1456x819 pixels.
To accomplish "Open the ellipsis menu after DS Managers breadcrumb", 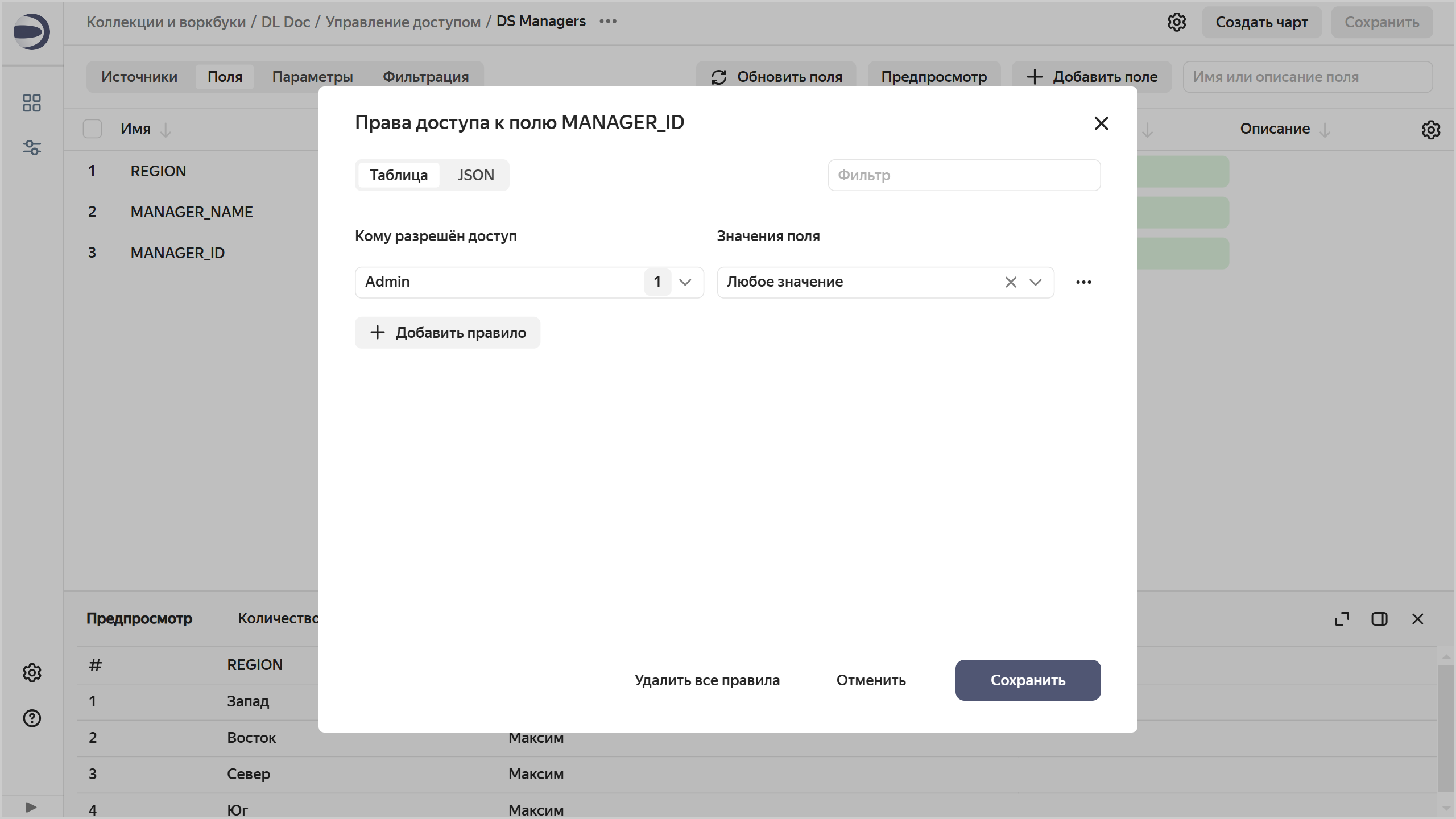I will pos(607,21).
